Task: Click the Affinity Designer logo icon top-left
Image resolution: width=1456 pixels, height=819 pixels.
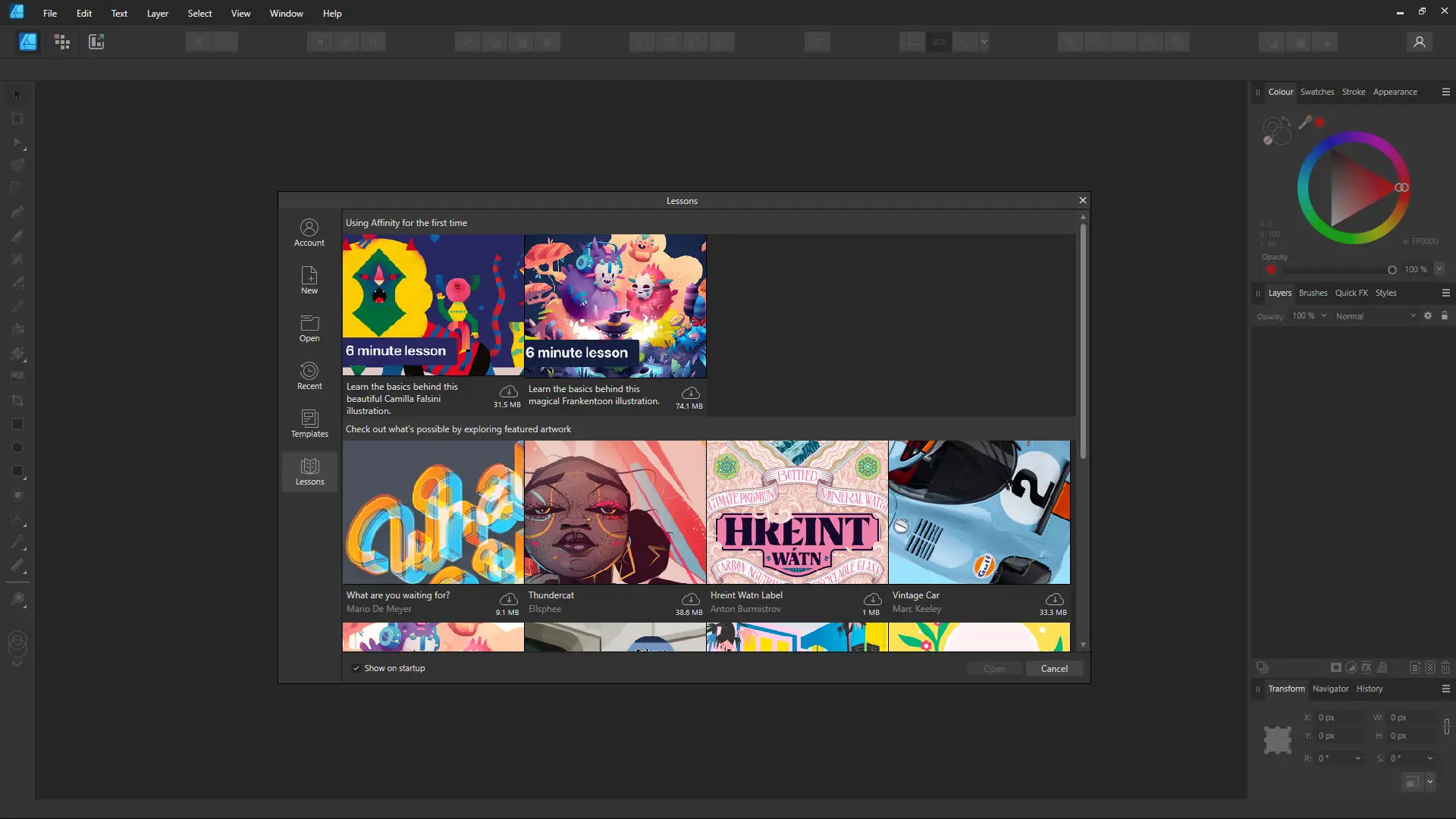Action: coord(17,12)
